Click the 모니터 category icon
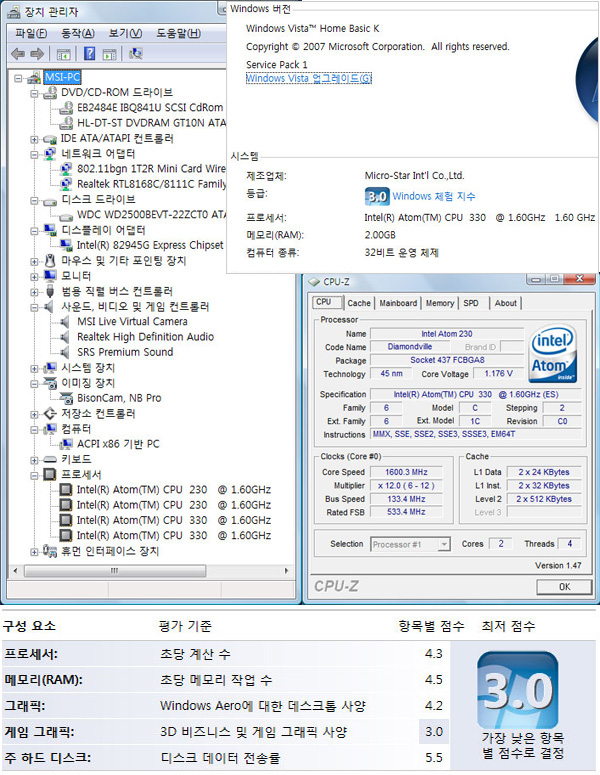600x775 pixels. [x=50, y=275]
